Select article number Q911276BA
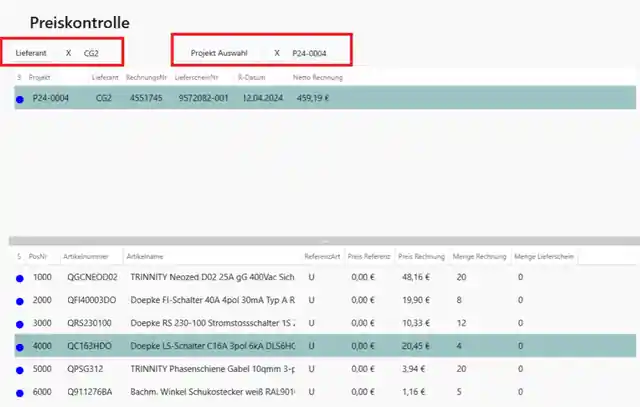This screenshot has width=640, height=407. 89,391
